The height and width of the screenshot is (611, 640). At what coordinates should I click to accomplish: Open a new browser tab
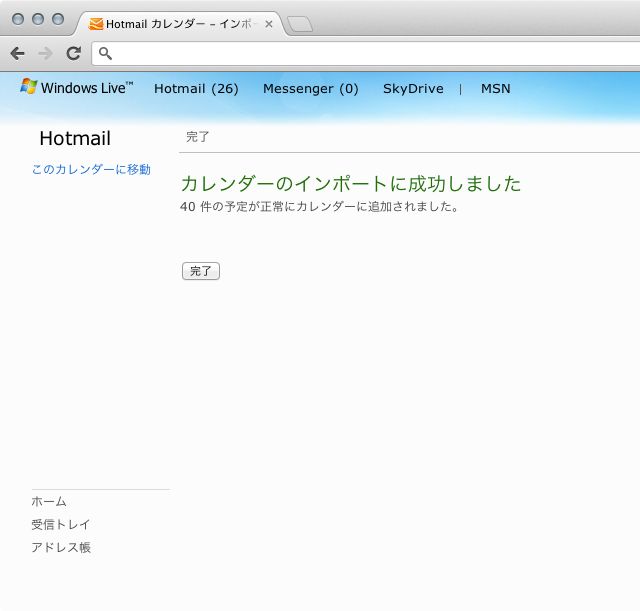pyautogui.click(x=300, y=24)
